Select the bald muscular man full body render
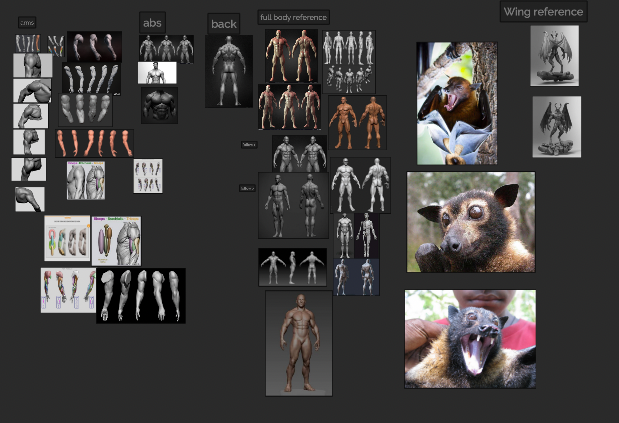Screen dimensions: 619x423 coord(299,343)
